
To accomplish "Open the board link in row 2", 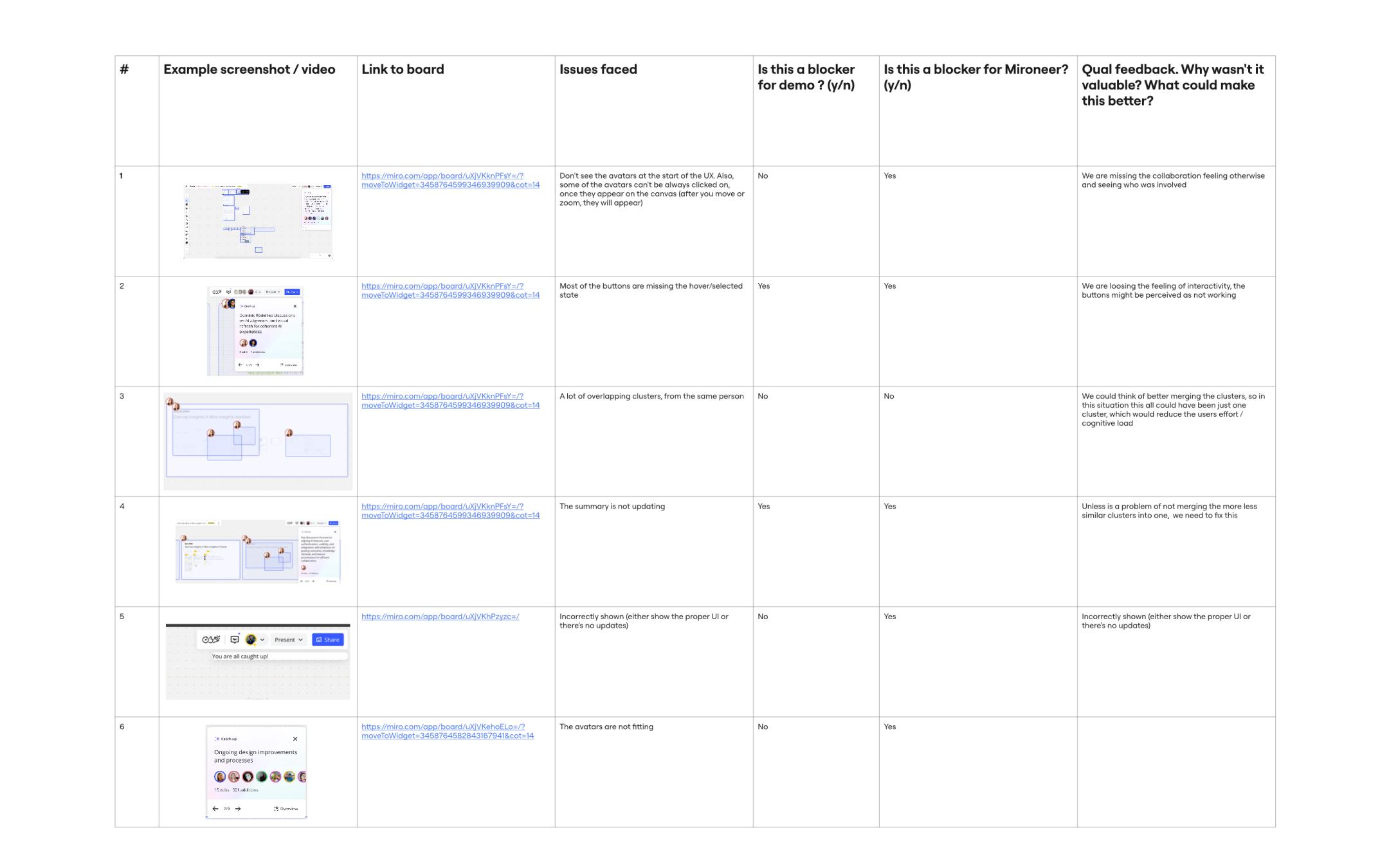I will pyautogui.click(x=450, y=291).
